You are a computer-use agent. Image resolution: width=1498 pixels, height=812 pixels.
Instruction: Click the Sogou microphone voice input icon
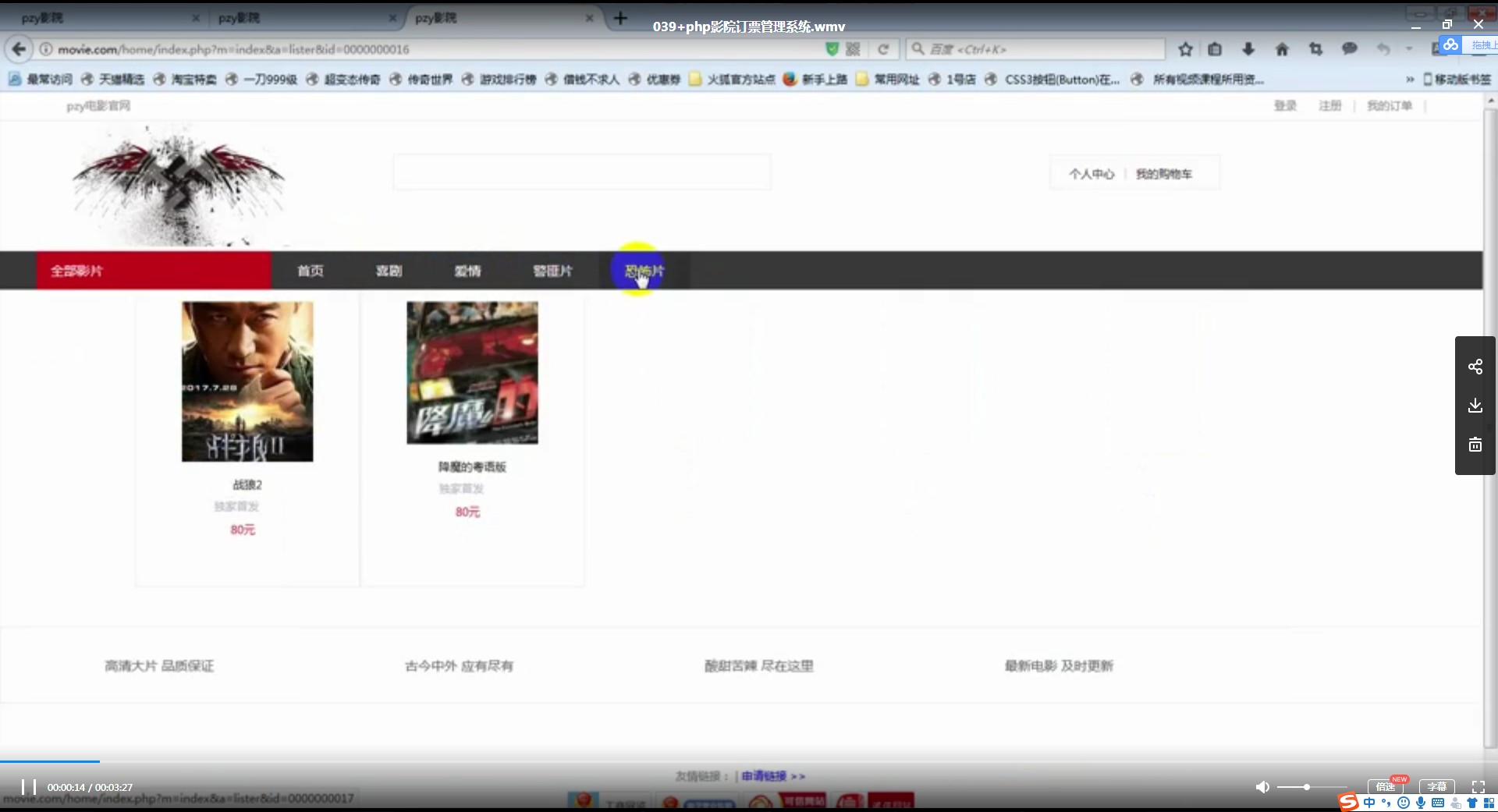point(1421,803)
